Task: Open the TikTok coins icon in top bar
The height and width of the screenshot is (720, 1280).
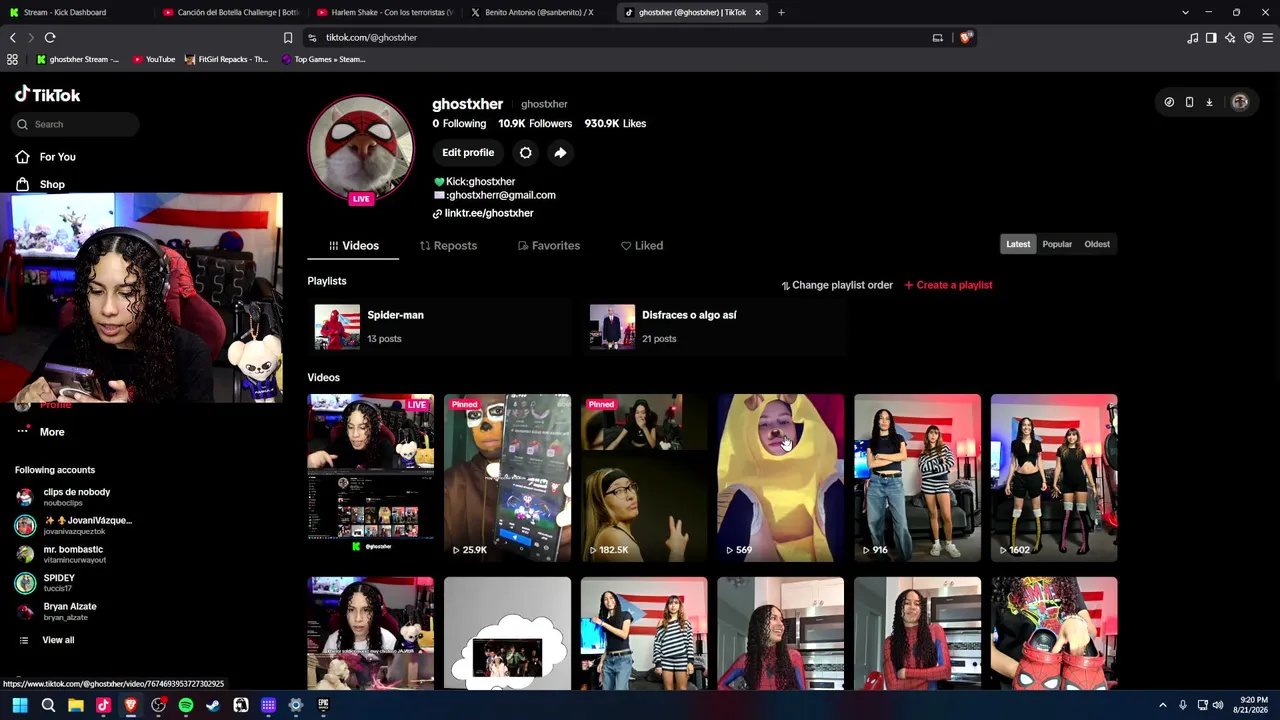Action: click(1169, 102)
